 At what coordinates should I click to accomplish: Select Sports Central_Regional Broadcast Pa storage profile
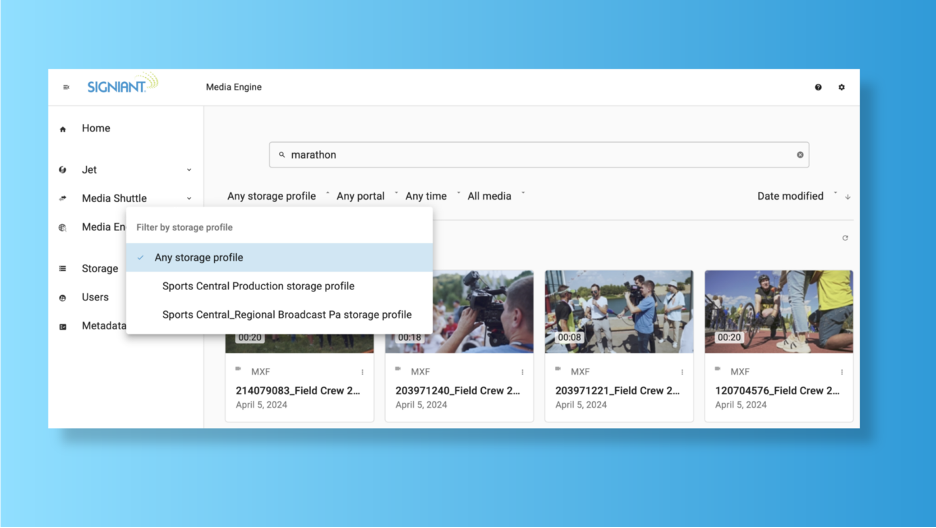point(279,315)
